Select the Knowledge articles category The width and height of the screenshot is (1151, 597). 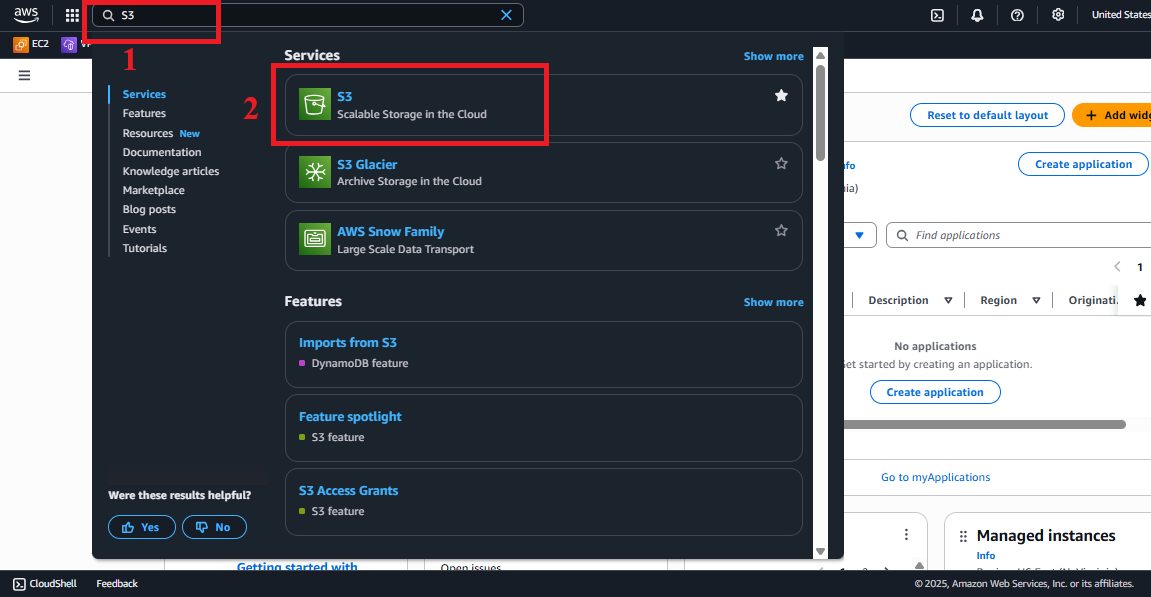tap(170, 171)
